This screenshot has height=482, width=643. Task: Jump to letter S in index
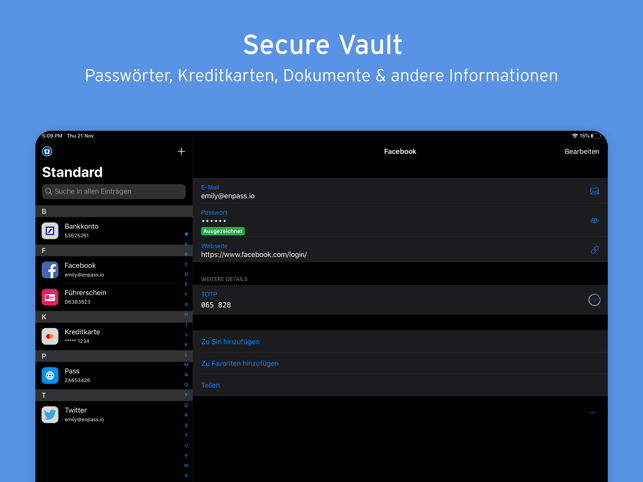(186, 425)
